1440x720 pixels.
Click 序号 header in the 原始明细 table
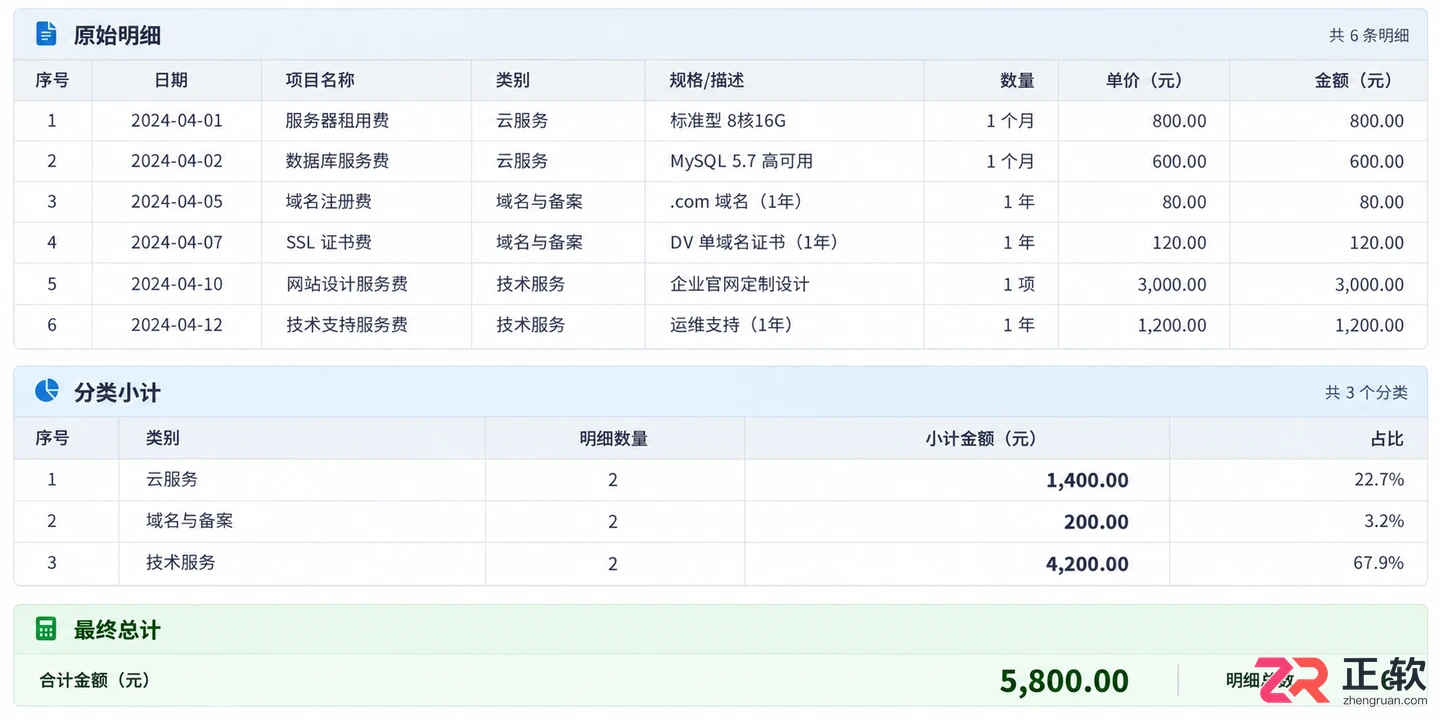click(52, 80)
